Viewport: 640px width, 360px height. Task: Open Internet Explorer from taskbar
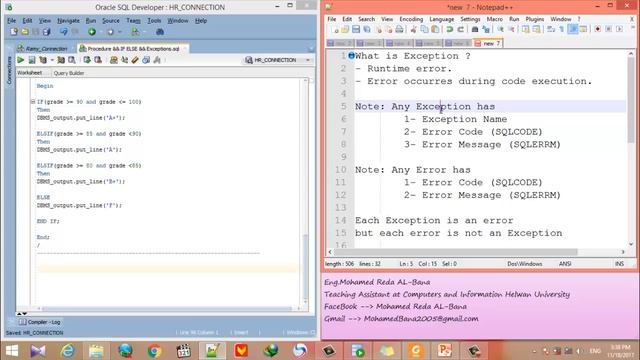pos(67,351)
